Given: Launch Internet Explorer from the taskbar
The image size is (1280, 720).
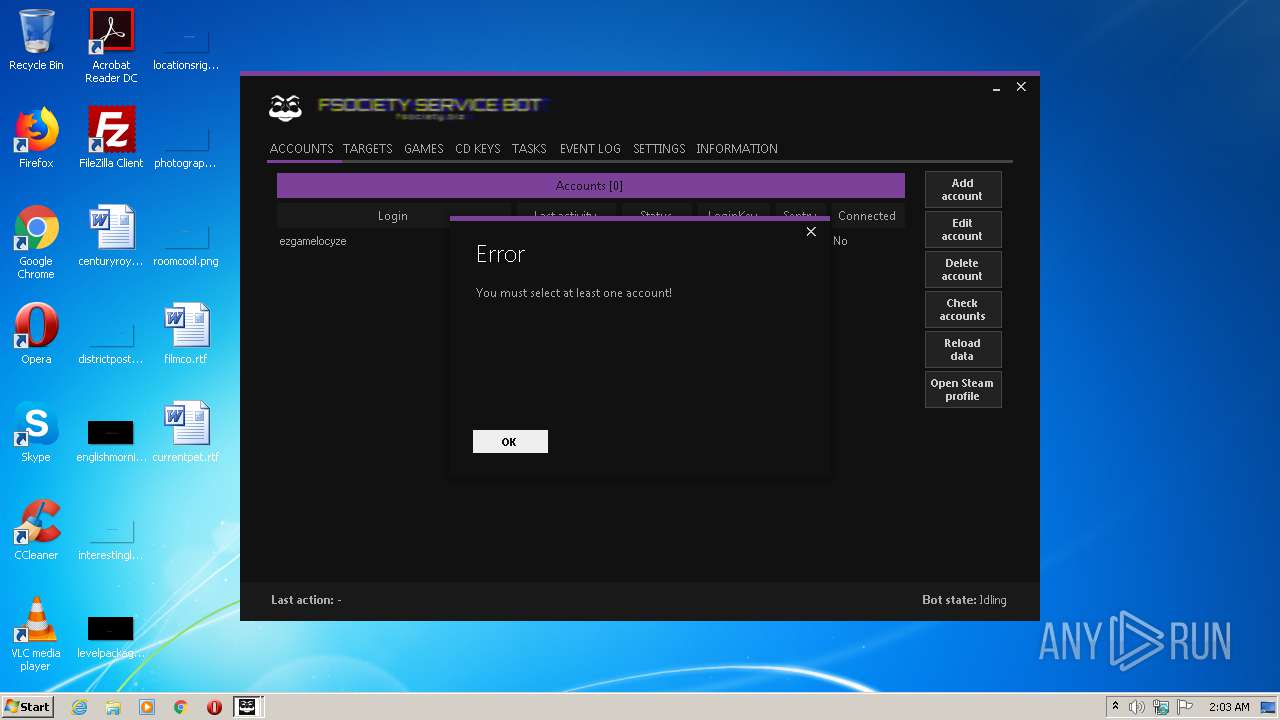Looking at the screenshot, I should (80, 707).
